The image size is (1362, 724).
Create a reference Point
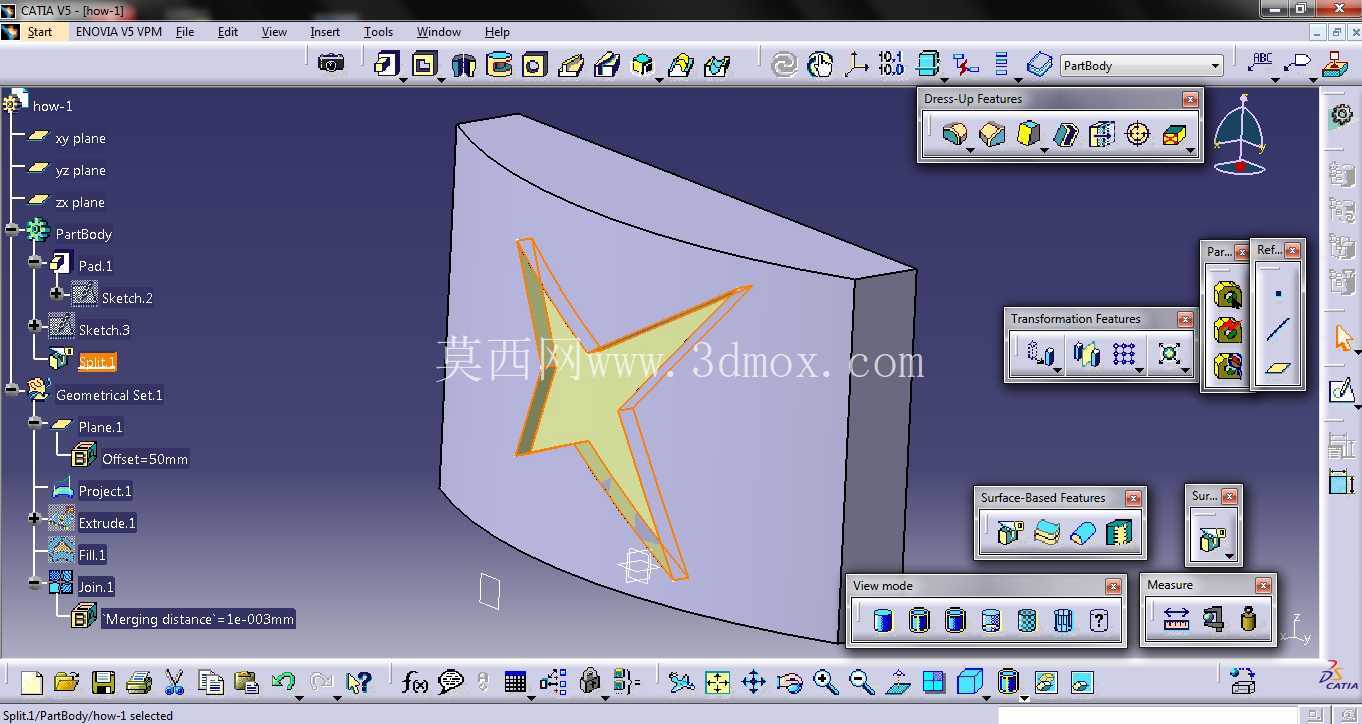click(1278, 294)
